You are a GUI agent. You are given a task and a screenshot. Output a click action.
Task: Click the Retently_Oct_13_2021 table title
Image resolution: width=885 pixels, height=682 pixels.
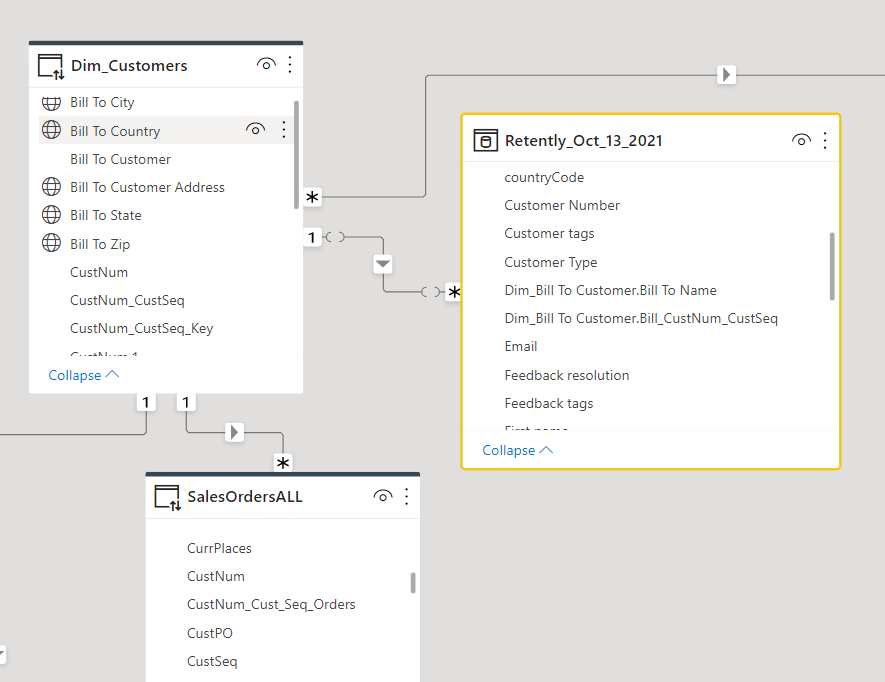(x=584, y=141)
